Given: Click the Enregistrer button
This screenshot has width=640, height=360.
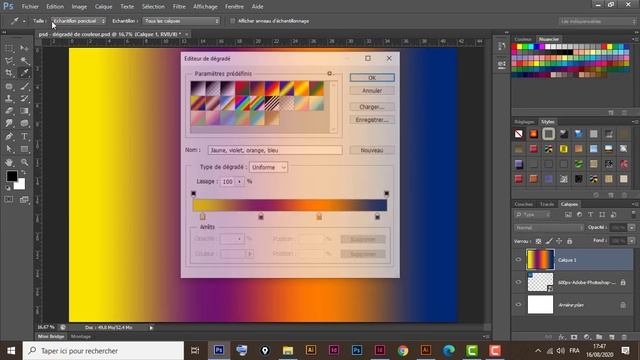Looking at the screenshot, I should 372,120.
